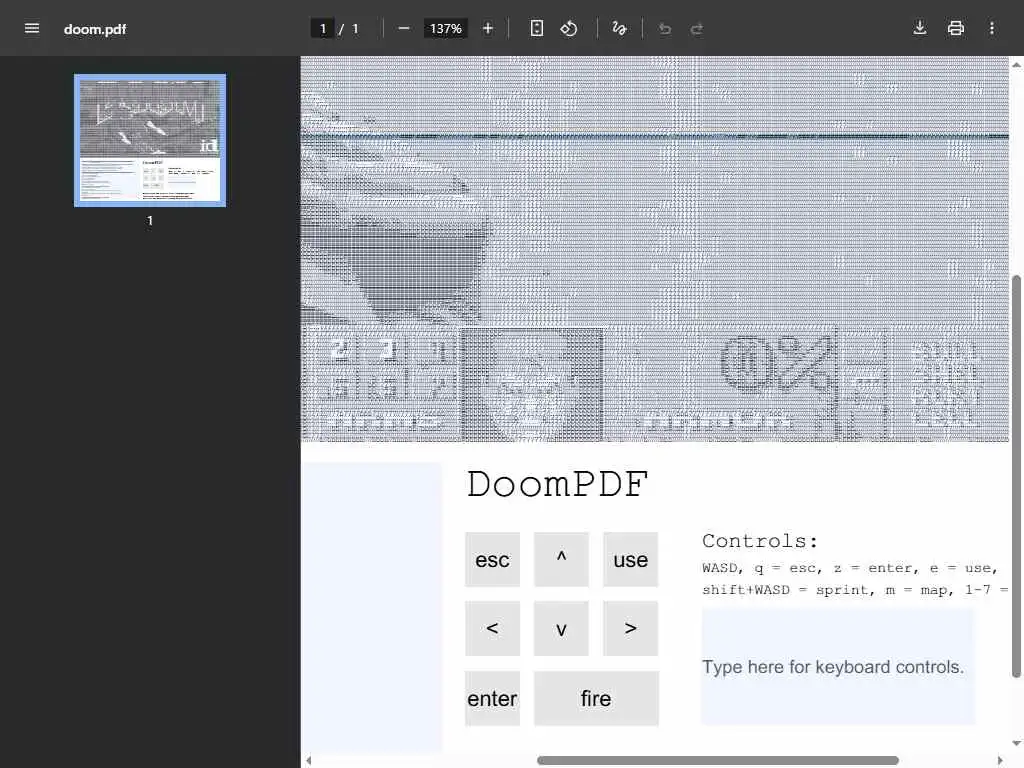Screen dimensions: 1024x768
Task: Zoom in with the plus icon
Action: [488, 28]
